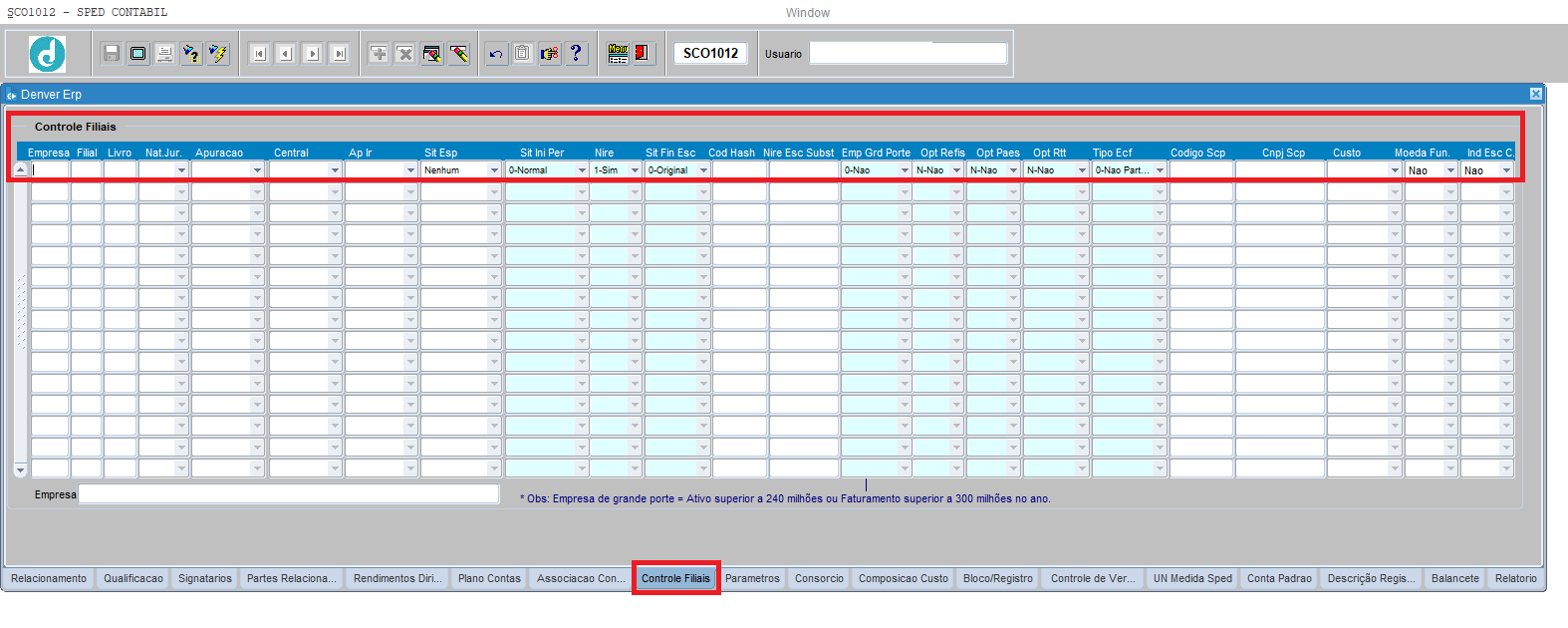Select the Balancete tab
Screen dimensions: 1568x628
[1454, 579]
